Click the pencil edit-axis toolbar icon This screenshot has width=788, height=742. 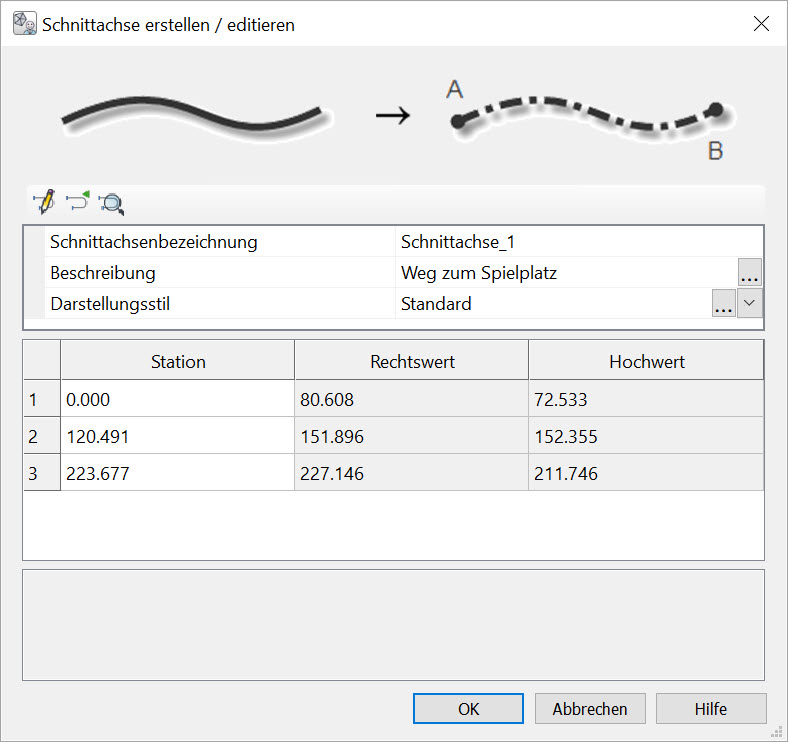(44, 202)
